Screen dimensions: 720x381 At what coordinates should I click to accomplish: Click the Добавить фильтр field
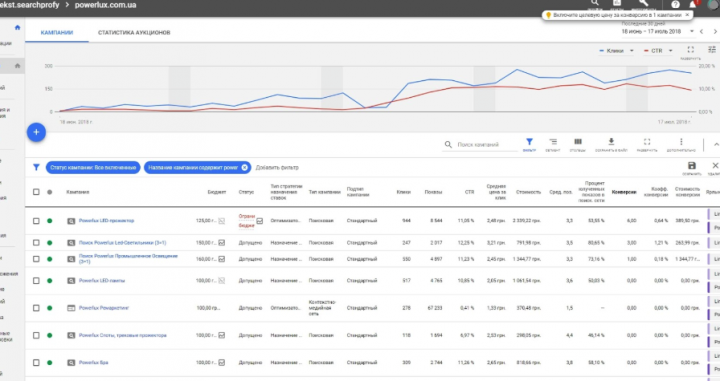pyautogui.click(x=277, y=168)
